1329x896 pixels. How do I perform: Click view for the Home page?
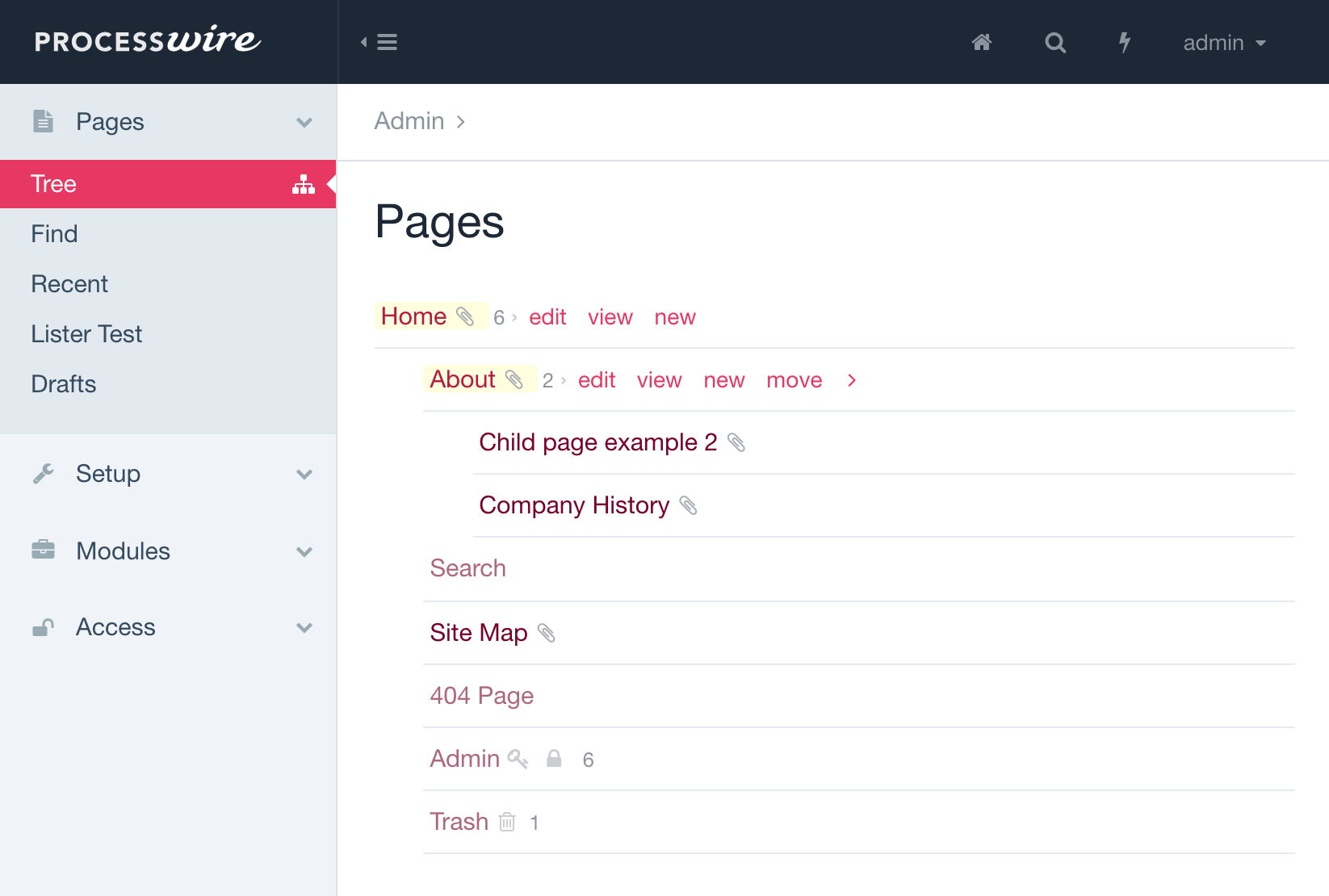[x=610, y=317]
